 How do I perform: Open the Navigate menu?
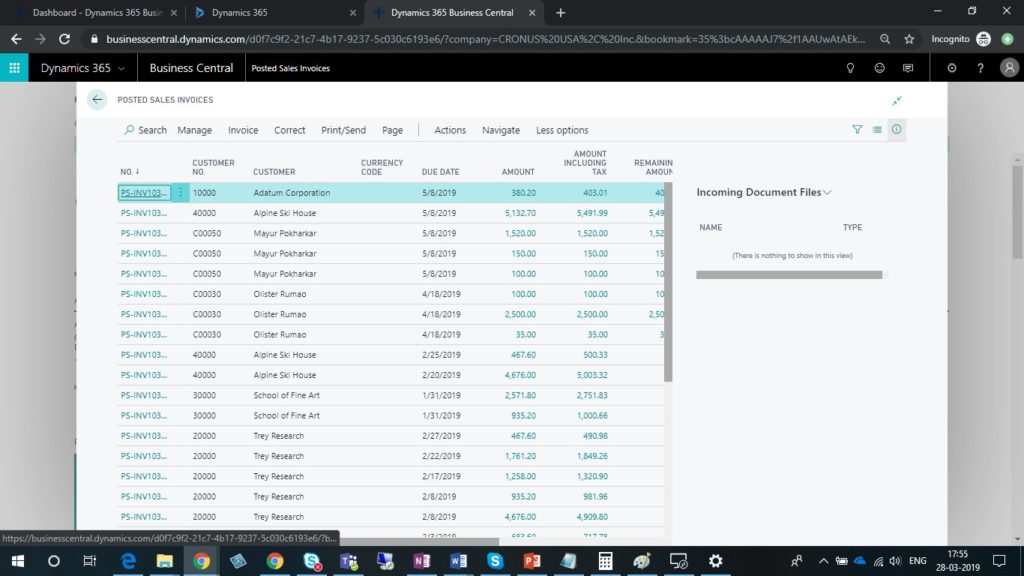pyautogui.click(x=501, y=130)
